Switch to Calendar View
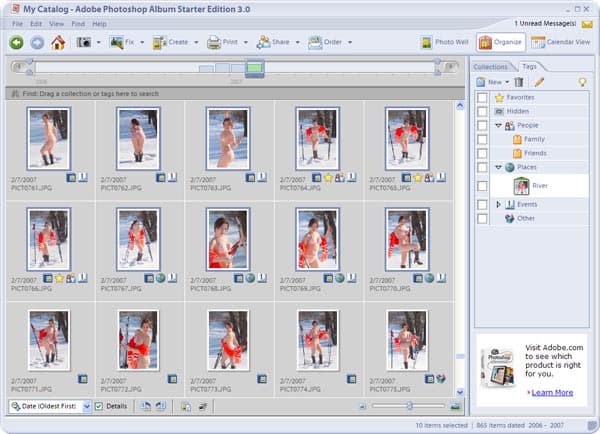Viewport: 600px width, 434px height. (x=561, y=42)
